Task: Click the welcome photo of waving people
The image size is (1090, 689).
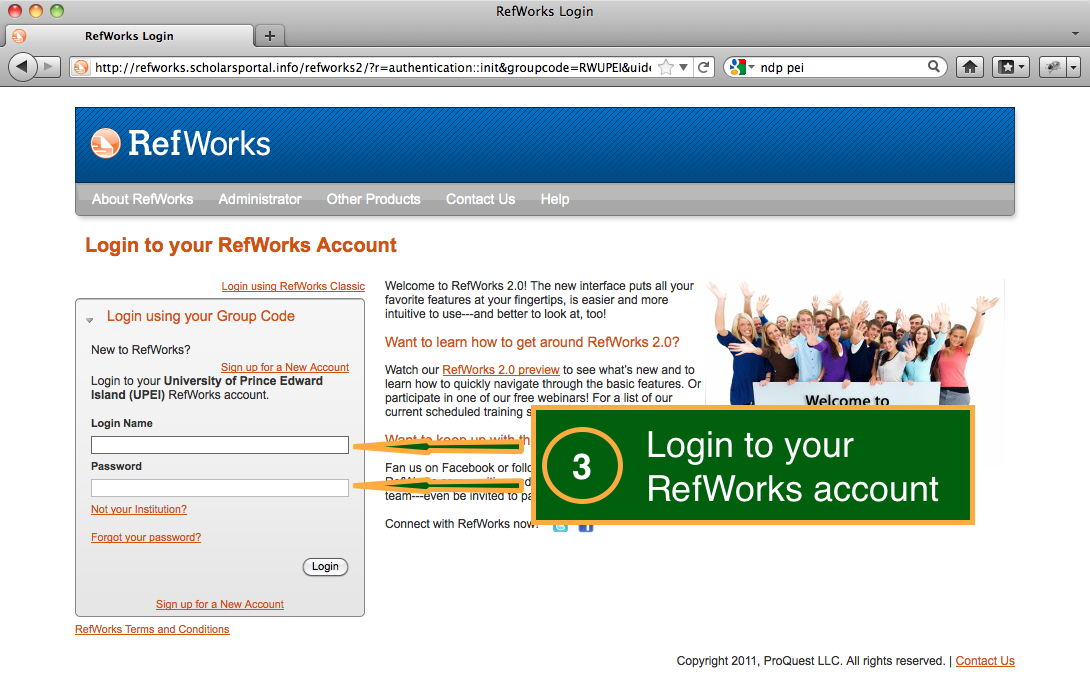Action: coord(855,342)
